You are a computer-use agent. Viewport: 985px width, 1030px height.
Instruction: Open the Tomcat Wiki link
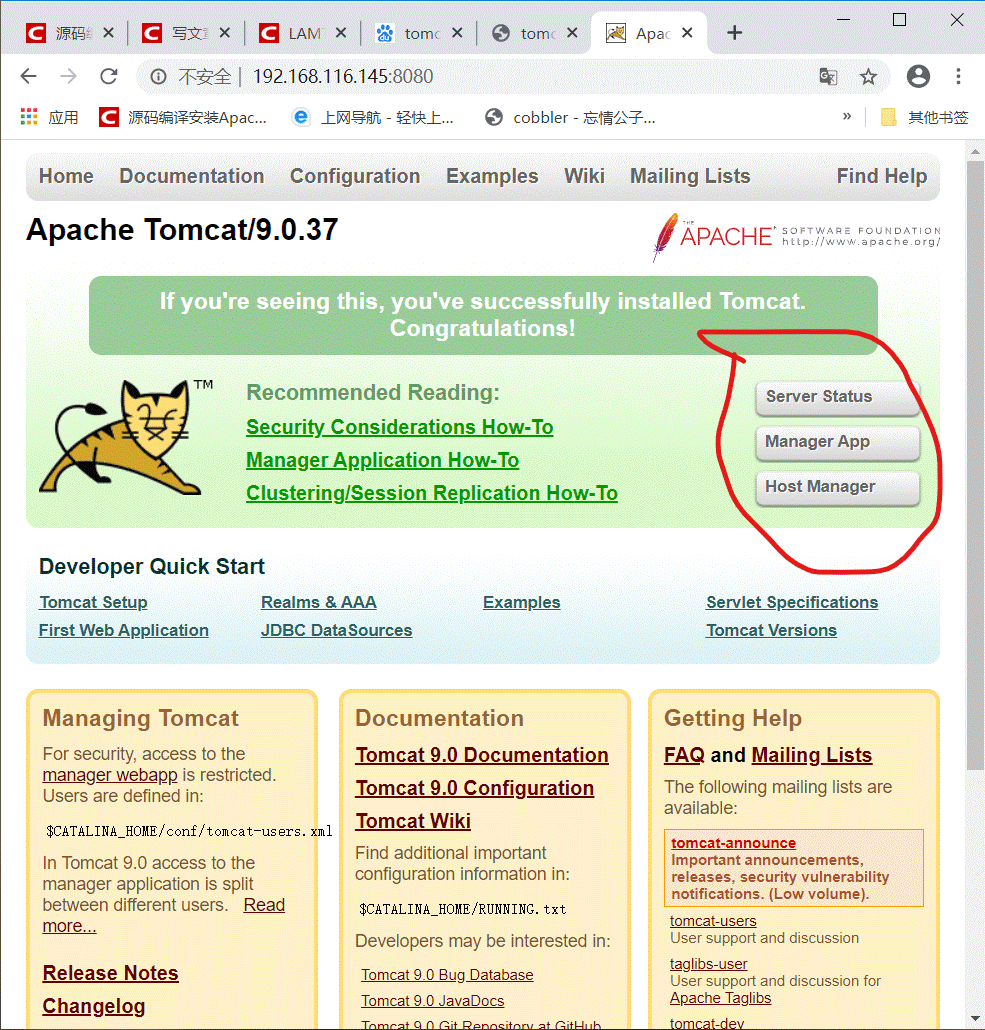point(413,821)
